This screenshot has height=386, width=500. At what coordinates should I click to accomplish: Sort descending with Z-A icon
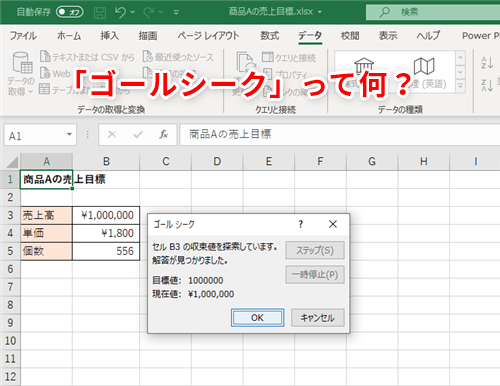[487, 85]
